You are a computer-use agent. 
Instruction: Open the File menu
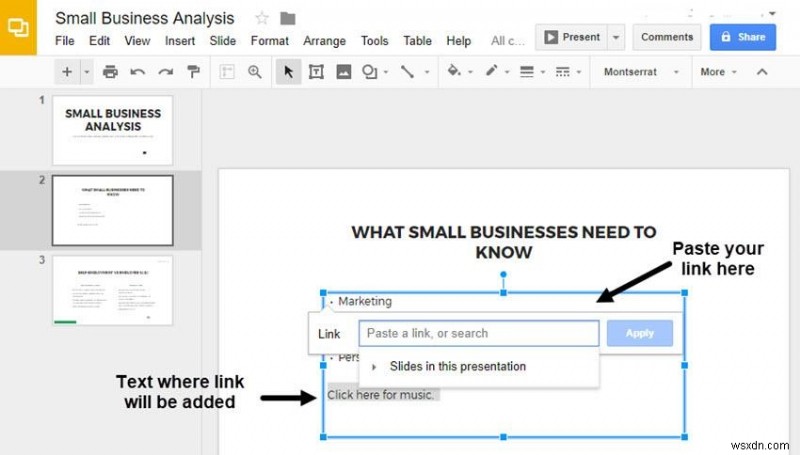pos(65,41)
